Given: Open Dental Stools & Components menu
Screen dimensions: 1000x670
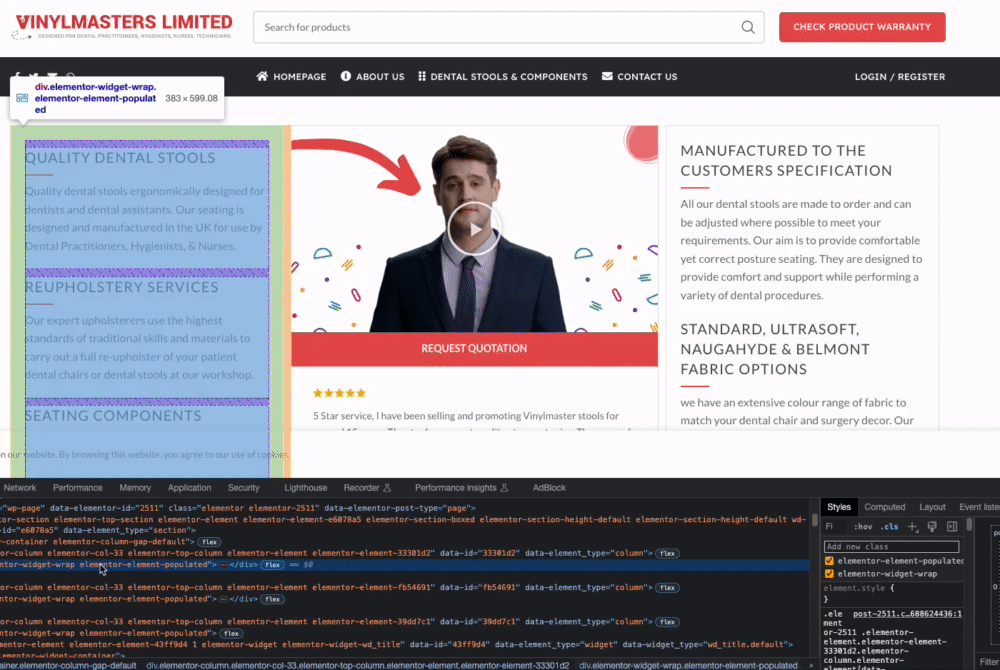Looking at the screenshot, I should click(x=503, y=76).
